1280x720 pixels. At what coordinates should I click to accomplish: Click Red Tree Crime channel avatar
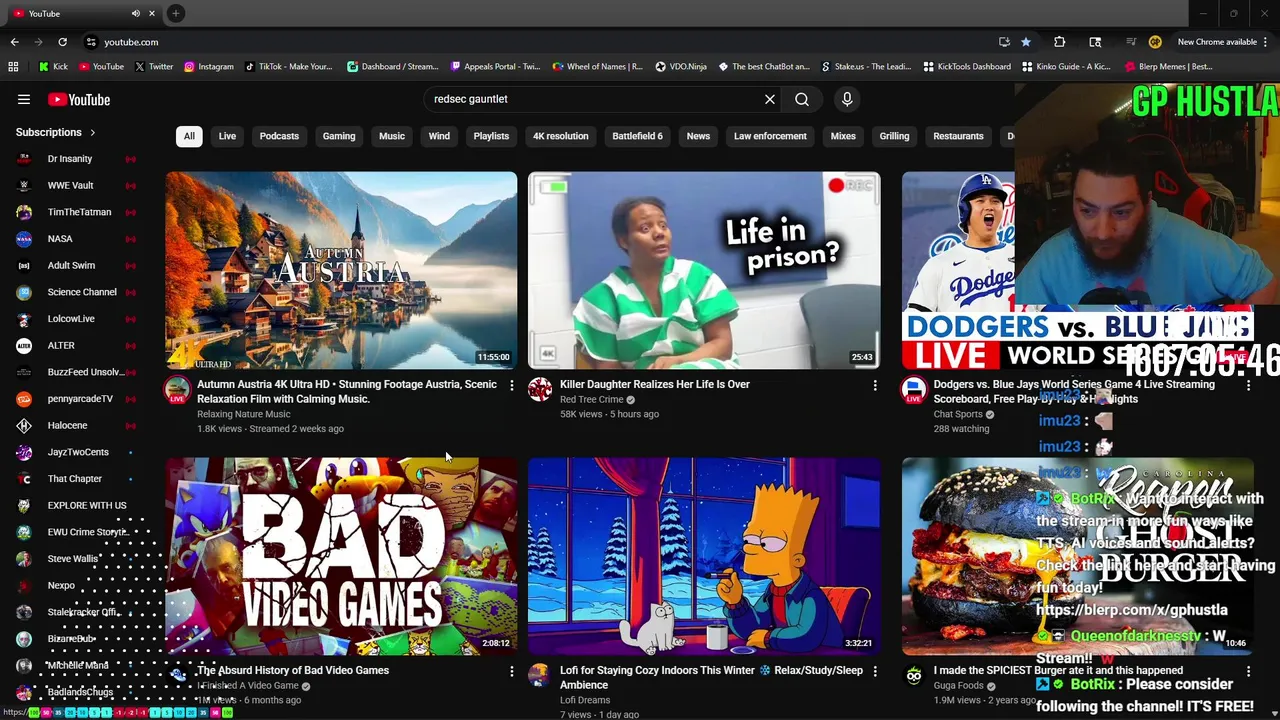tap(540, 389)
